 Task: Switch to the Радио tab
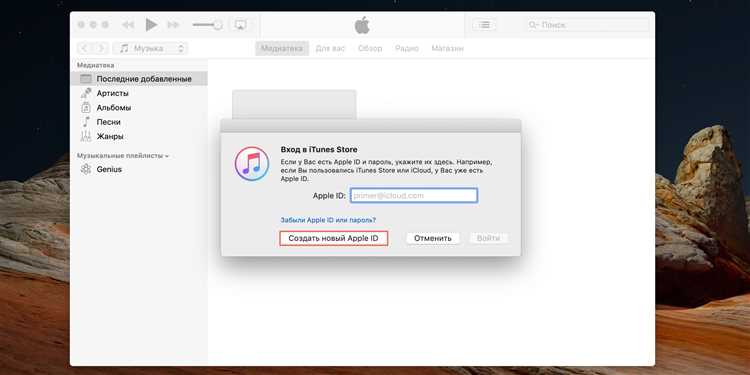coord(407,48)
